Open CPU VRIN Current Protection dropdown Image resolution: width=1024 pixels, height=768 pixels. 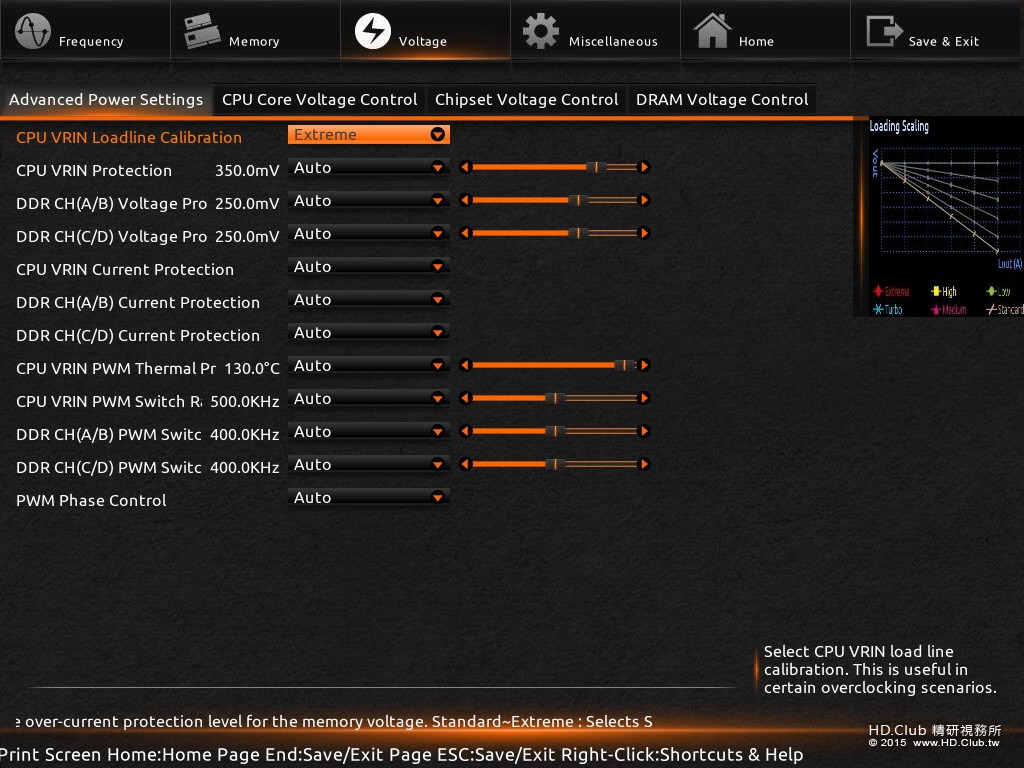coord(368,266)
